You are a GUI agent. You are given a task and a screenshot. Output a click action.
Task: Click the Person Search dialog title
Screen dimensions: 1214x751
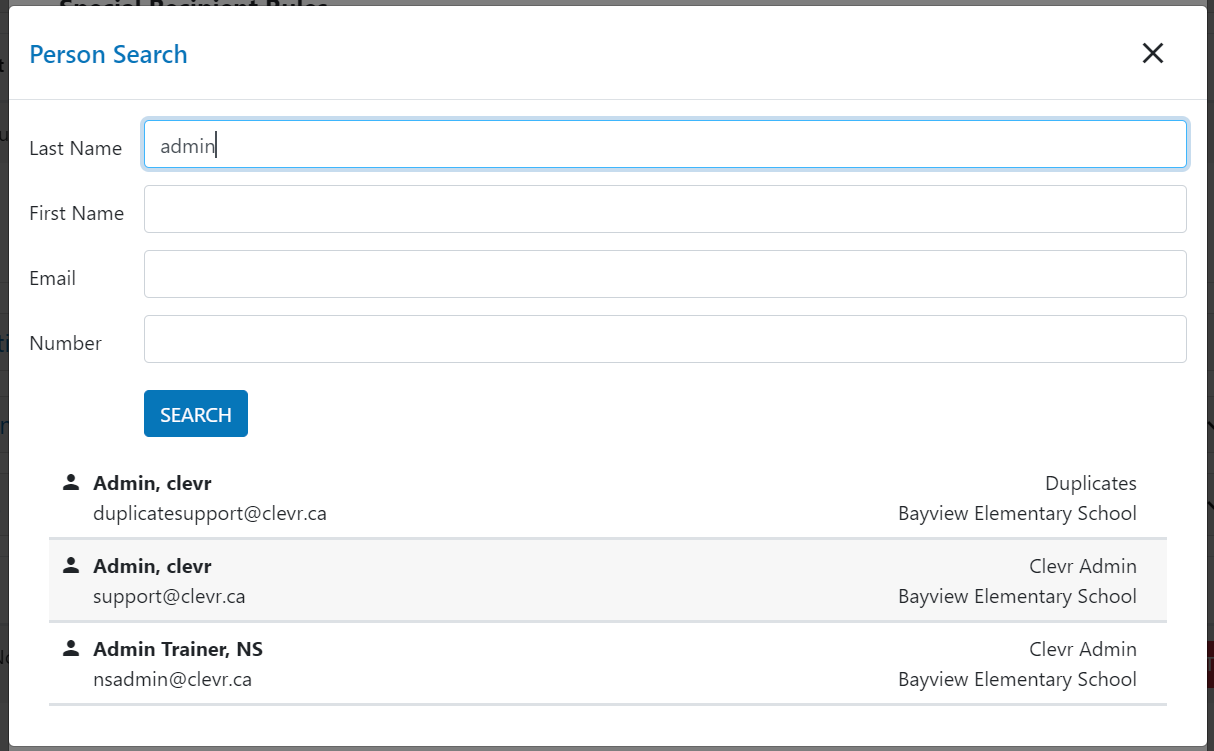pyautogui.click(x=108, y=54)
